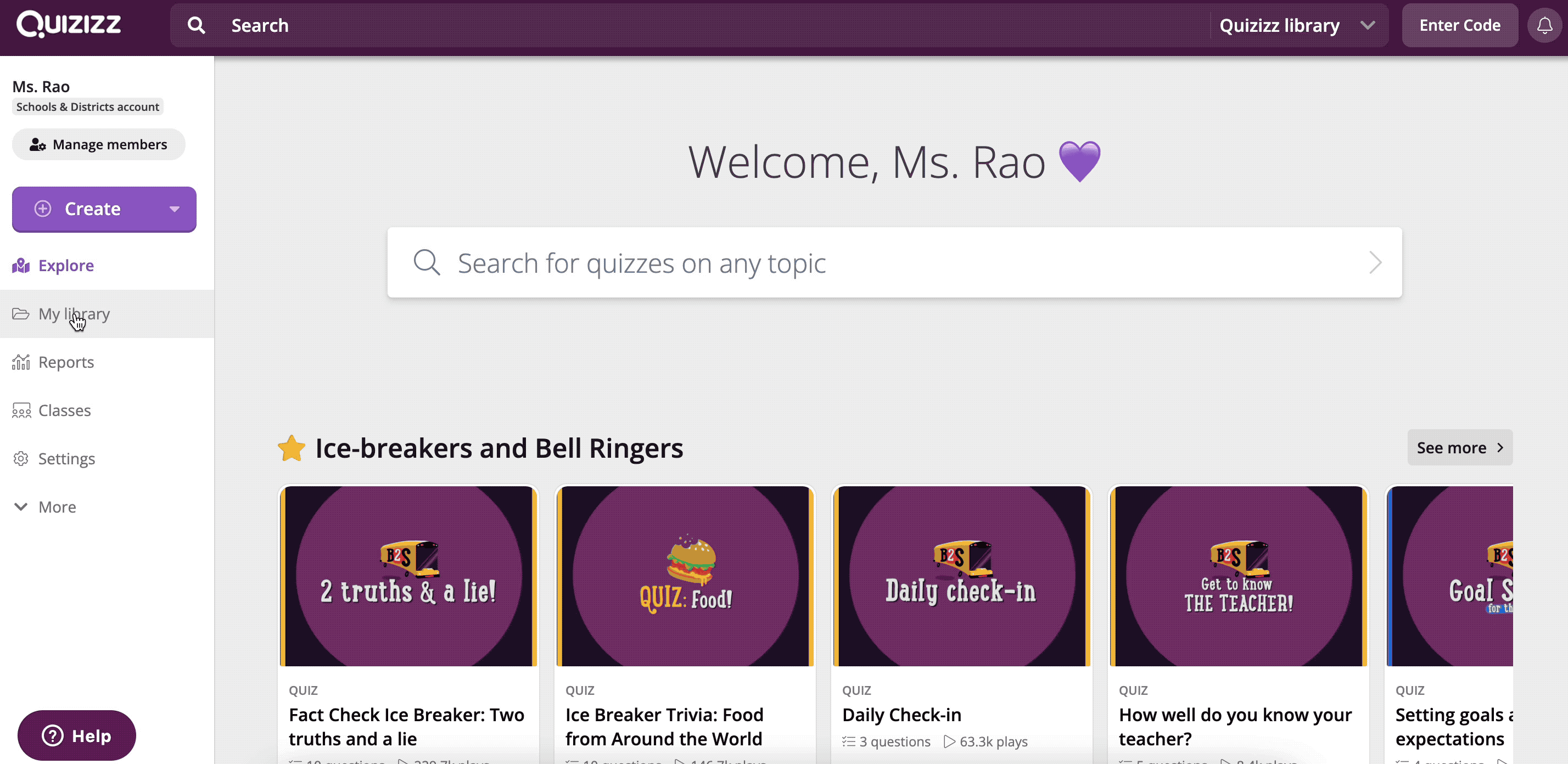Open the Classes sidebar icon
Screen dimensions: 1568x764
coord(21,410)
